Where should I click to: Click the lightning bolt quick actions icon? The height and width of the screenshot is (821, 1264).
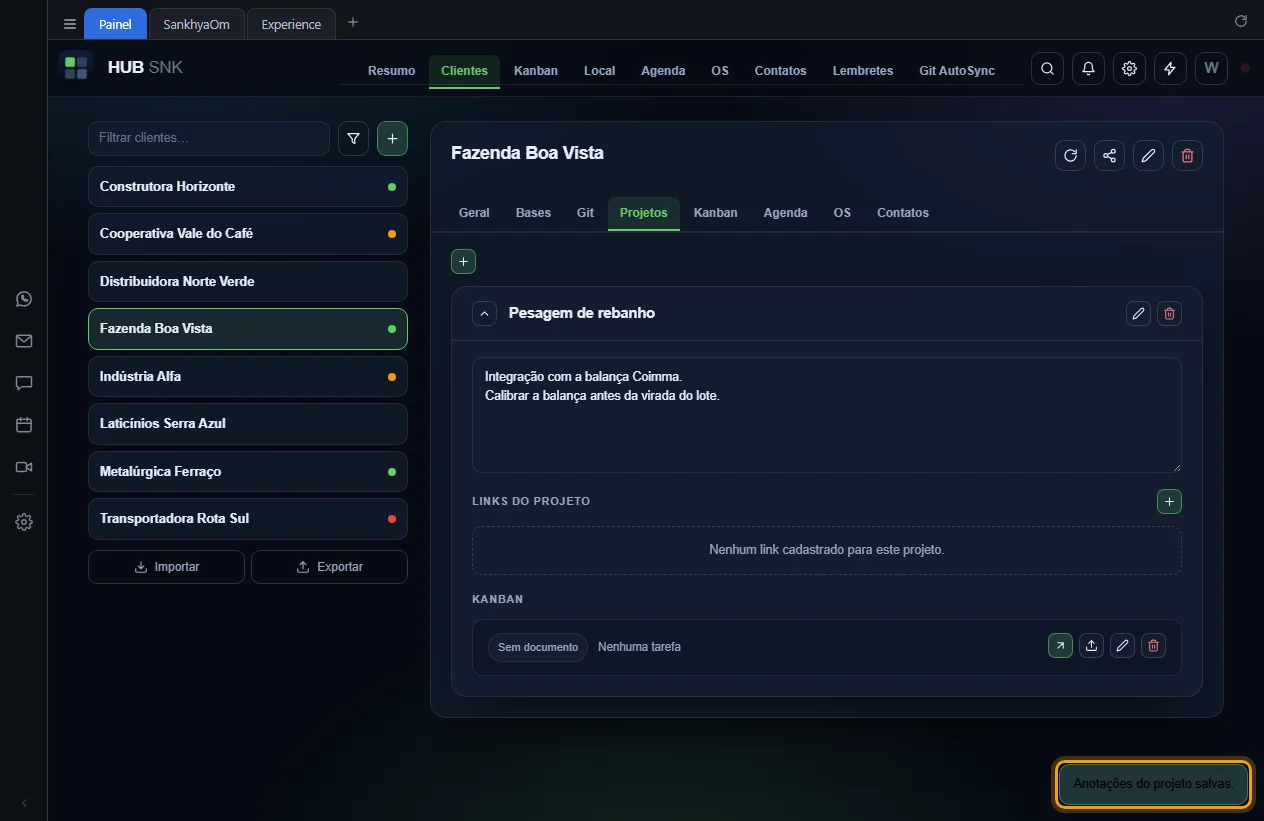pos(1170,69)
